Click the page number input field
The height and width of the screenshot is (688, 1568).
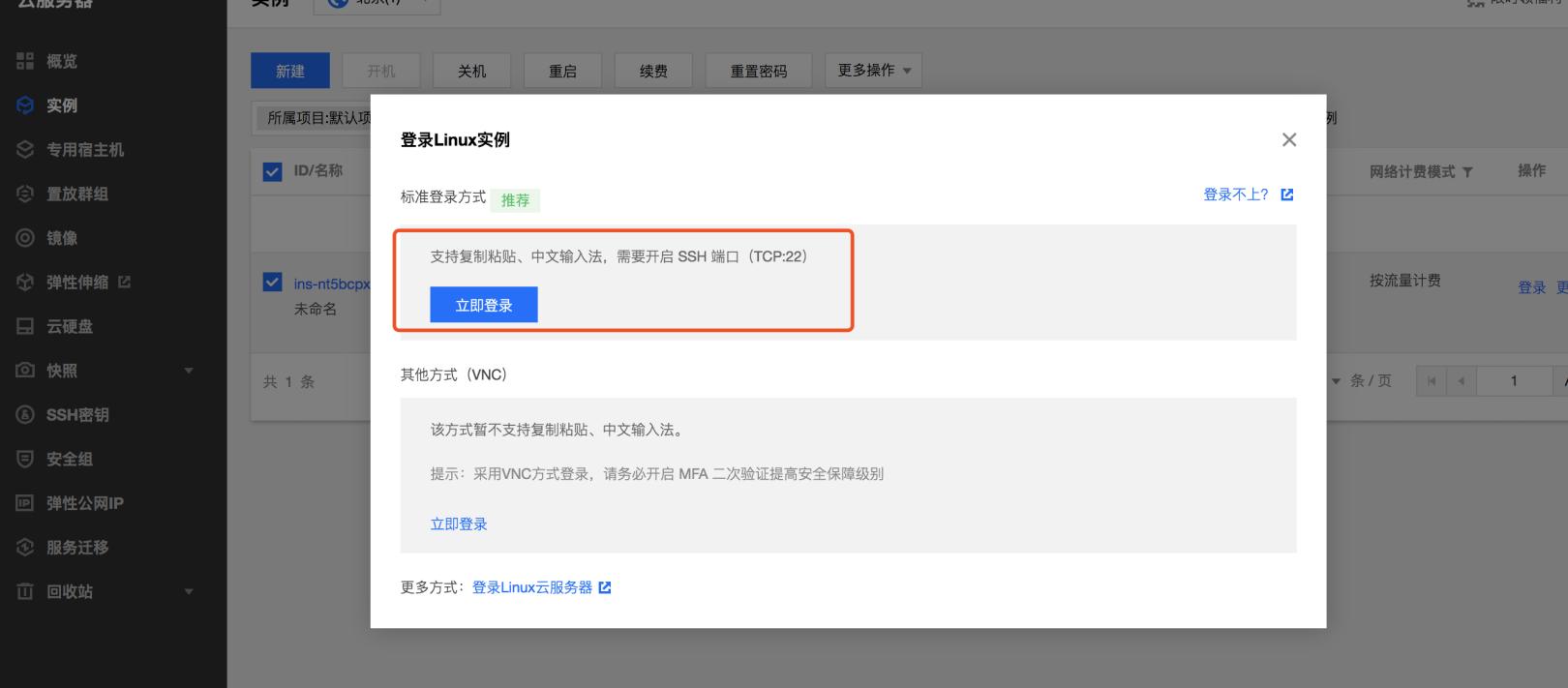tap(1514, 381)
